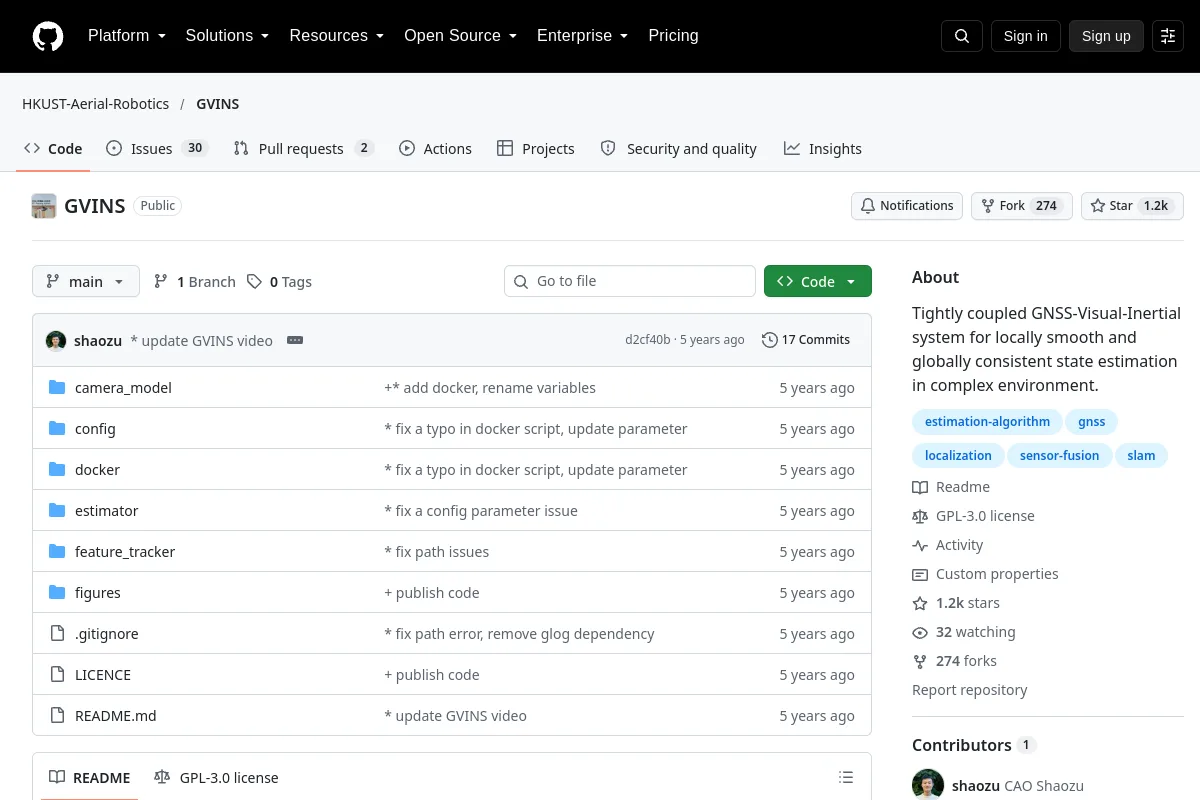The height and width of the screenshot is (800, 1200).
Task: Expand the Open Source menu
Action: pos(461,36)
